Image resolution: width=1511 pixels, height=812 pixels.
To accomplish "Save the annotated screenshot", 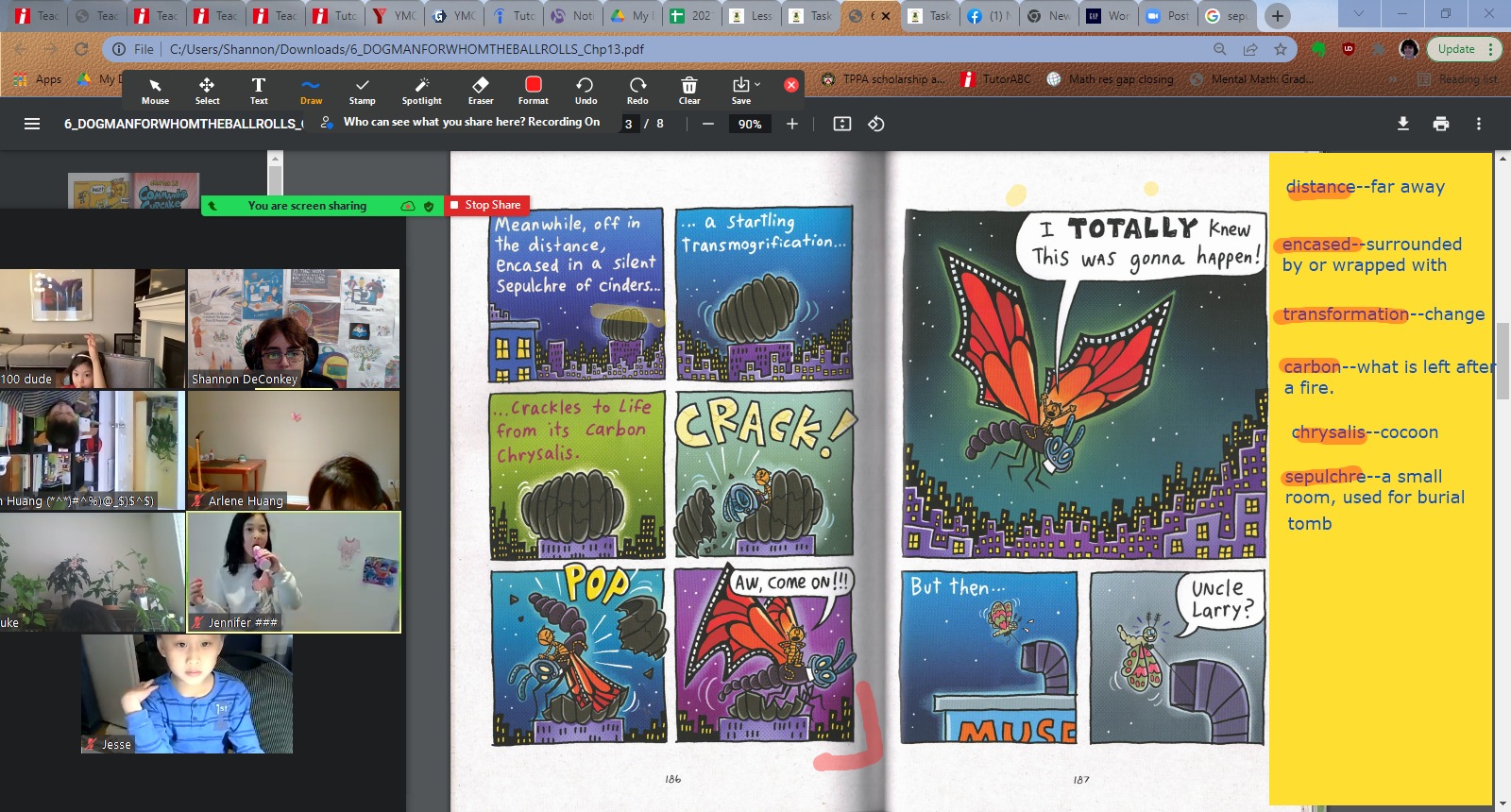I will coord(741,91).
